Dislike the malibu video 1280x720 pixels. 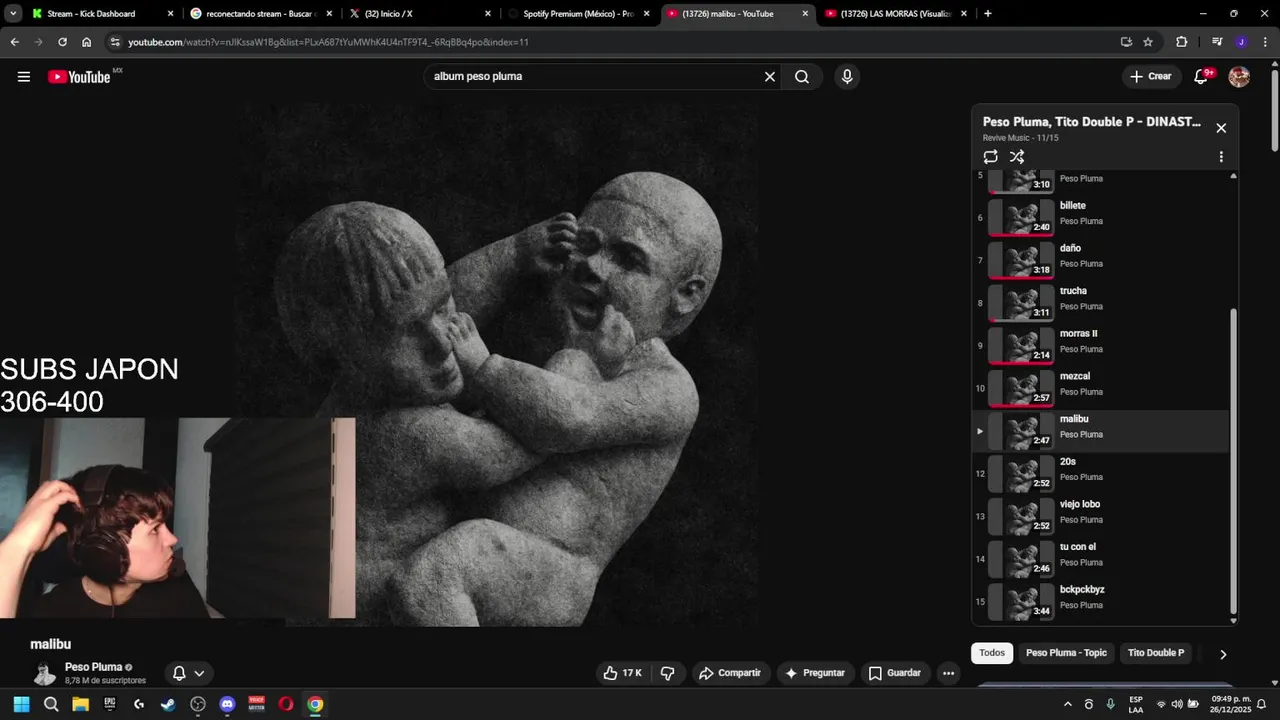[668, 673]
